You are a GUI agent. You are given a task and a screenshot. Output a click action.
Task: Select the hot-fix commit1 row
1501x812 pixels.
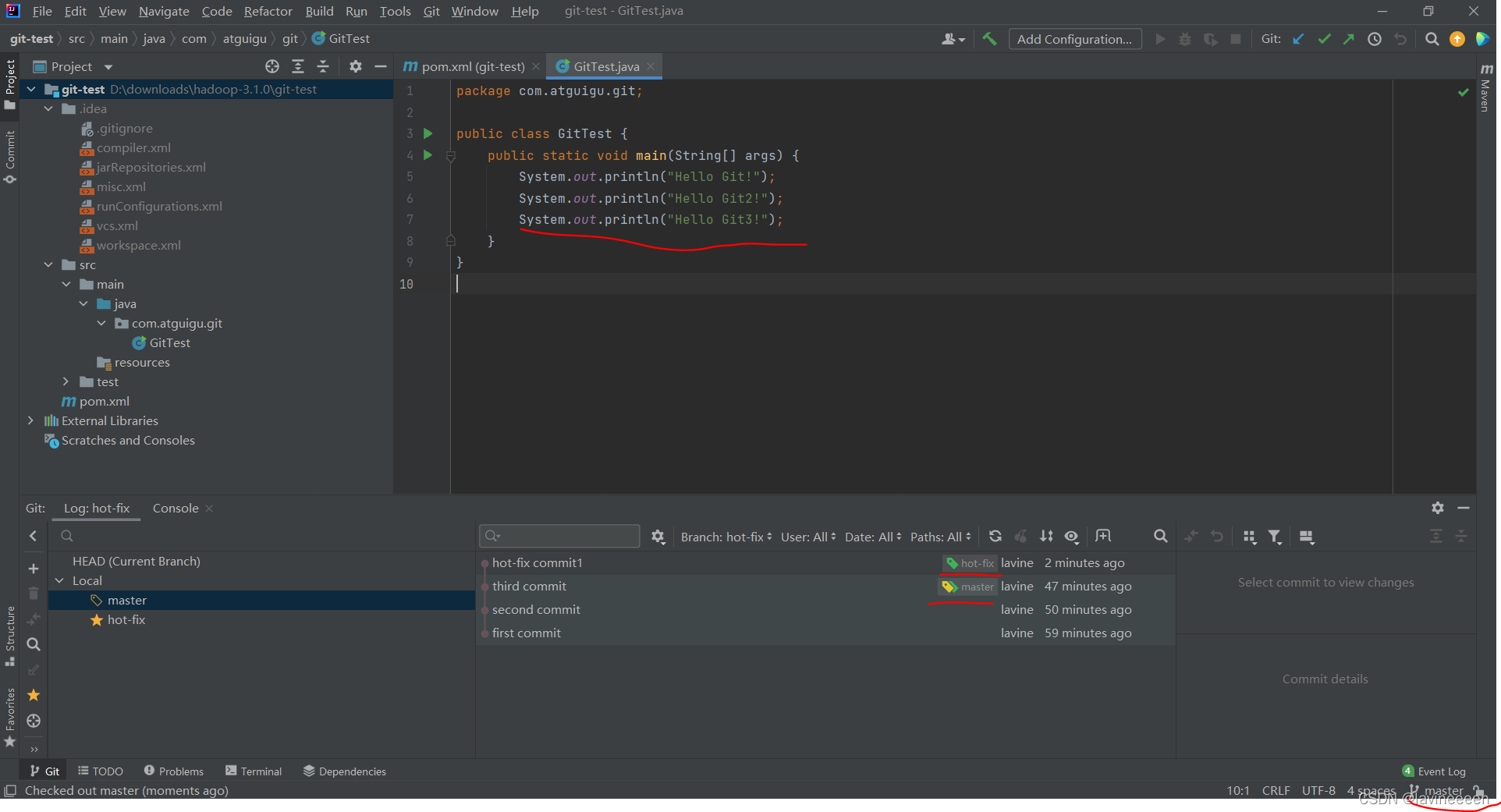tap(825, 562)
